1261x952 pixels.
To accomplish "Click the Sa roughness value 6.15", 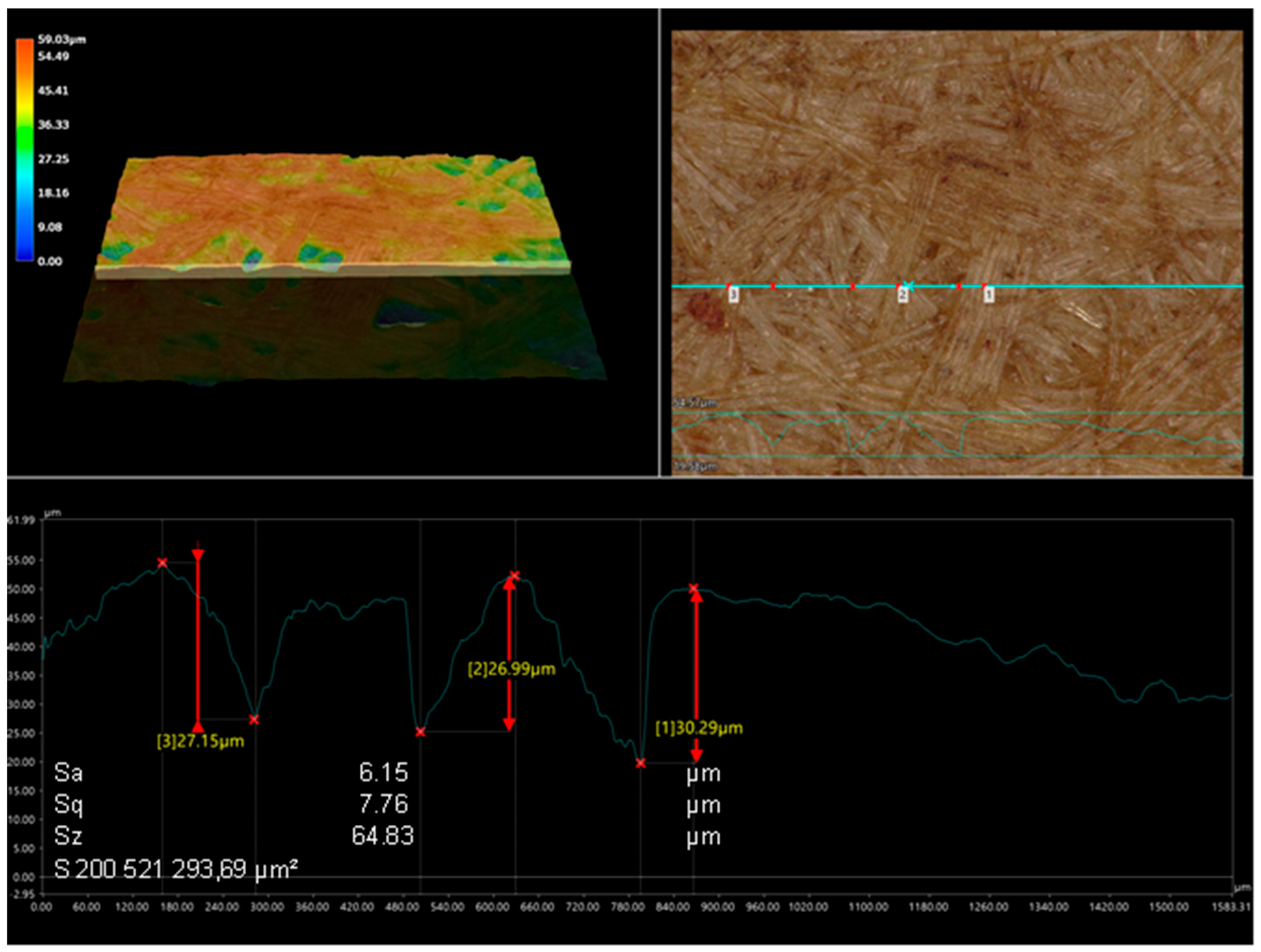I will click(x=383, y=772).
